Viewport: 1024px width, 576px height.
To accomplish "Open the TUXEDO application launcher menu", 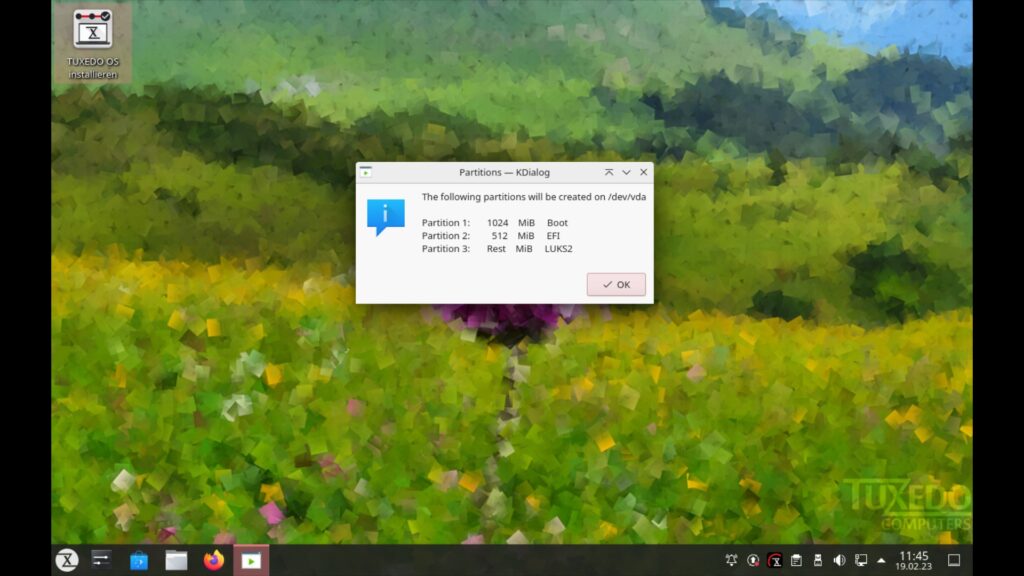I will [67, 560].
